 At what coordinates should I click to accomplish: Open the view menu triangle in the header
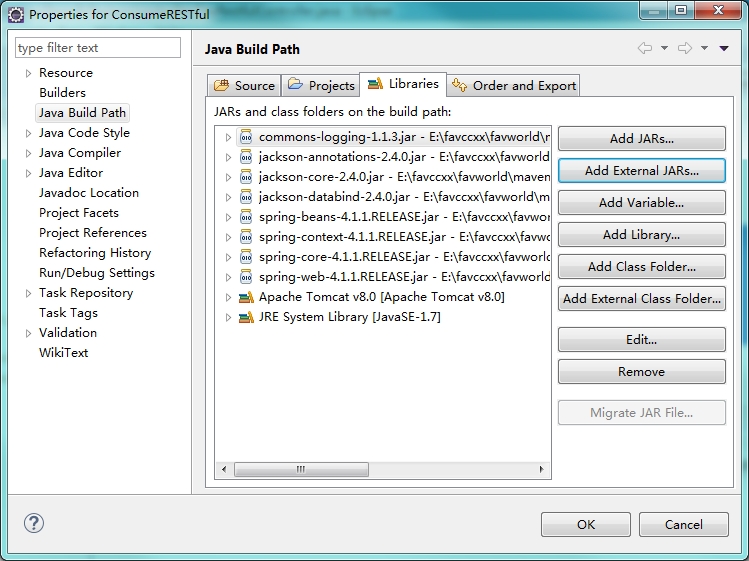(724, 48)
